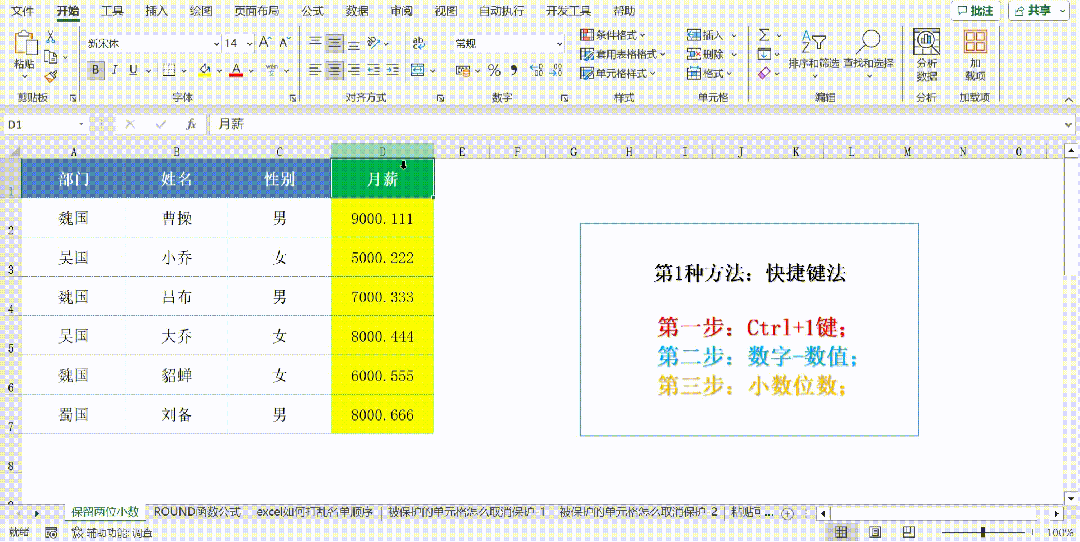
Task: Open the ROUND函数公式 sheet tab
Action: point(197,512)
